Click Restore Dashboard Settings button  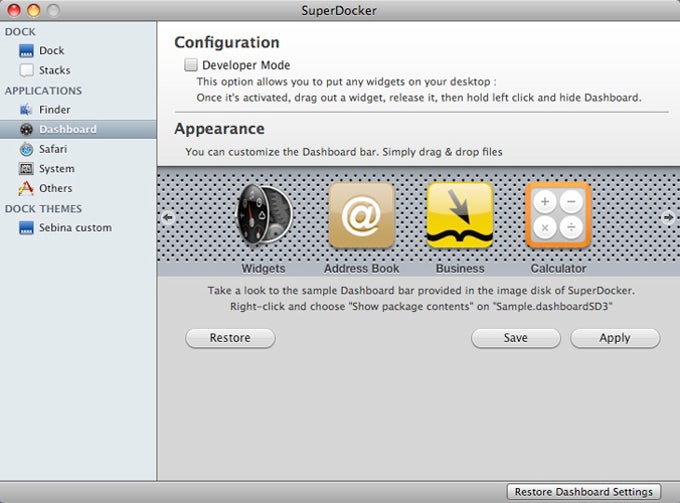pos(584,492)
